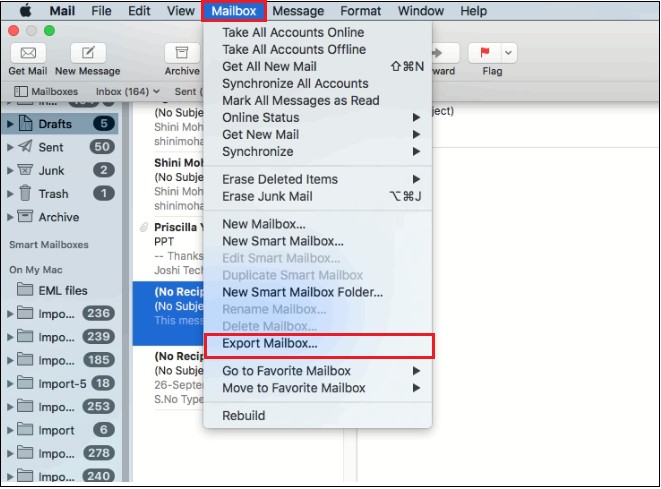This screenshot has height=489, width=661.
Task: Expand the Junk disclosure triangle
Action: click(10, 171)
